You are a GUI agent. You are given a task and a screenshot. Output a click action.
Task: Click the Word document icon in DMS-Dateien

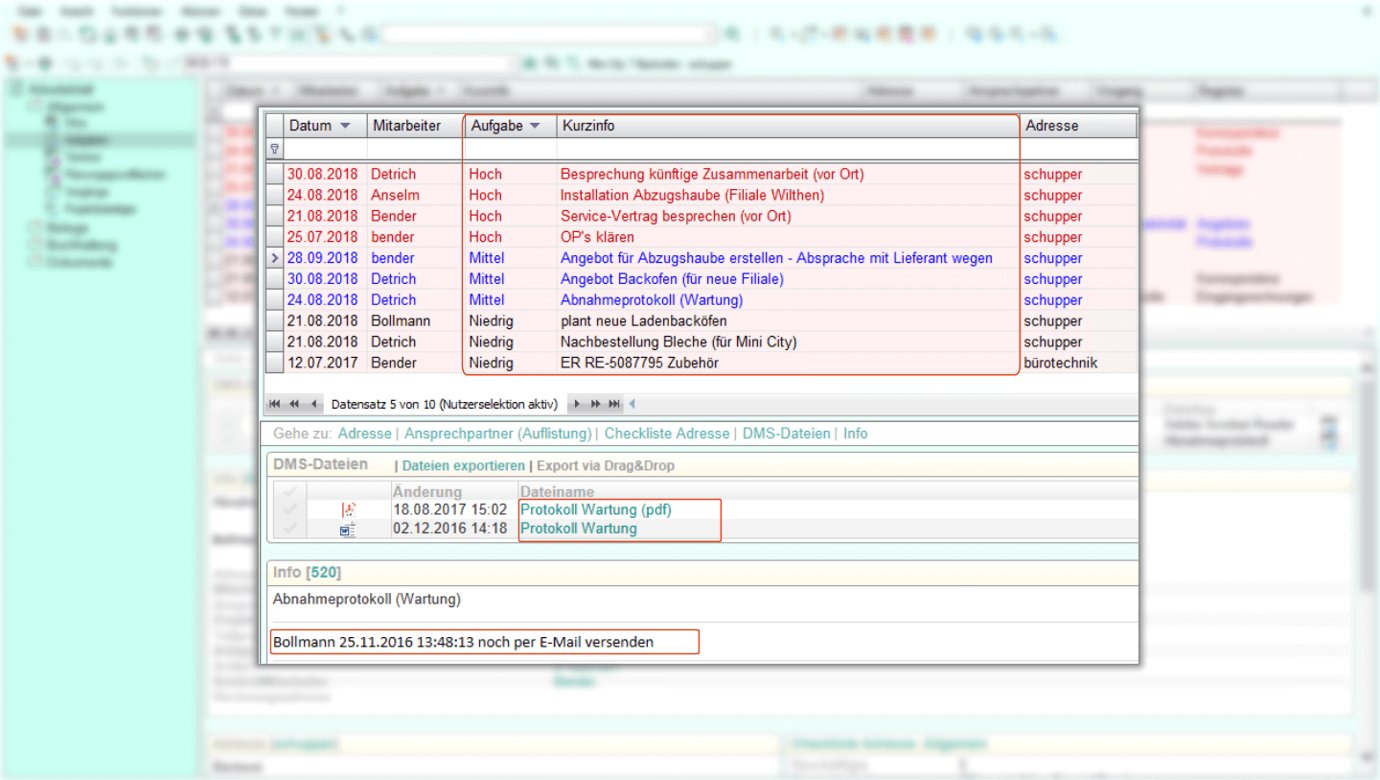click(x=347, y=529)
